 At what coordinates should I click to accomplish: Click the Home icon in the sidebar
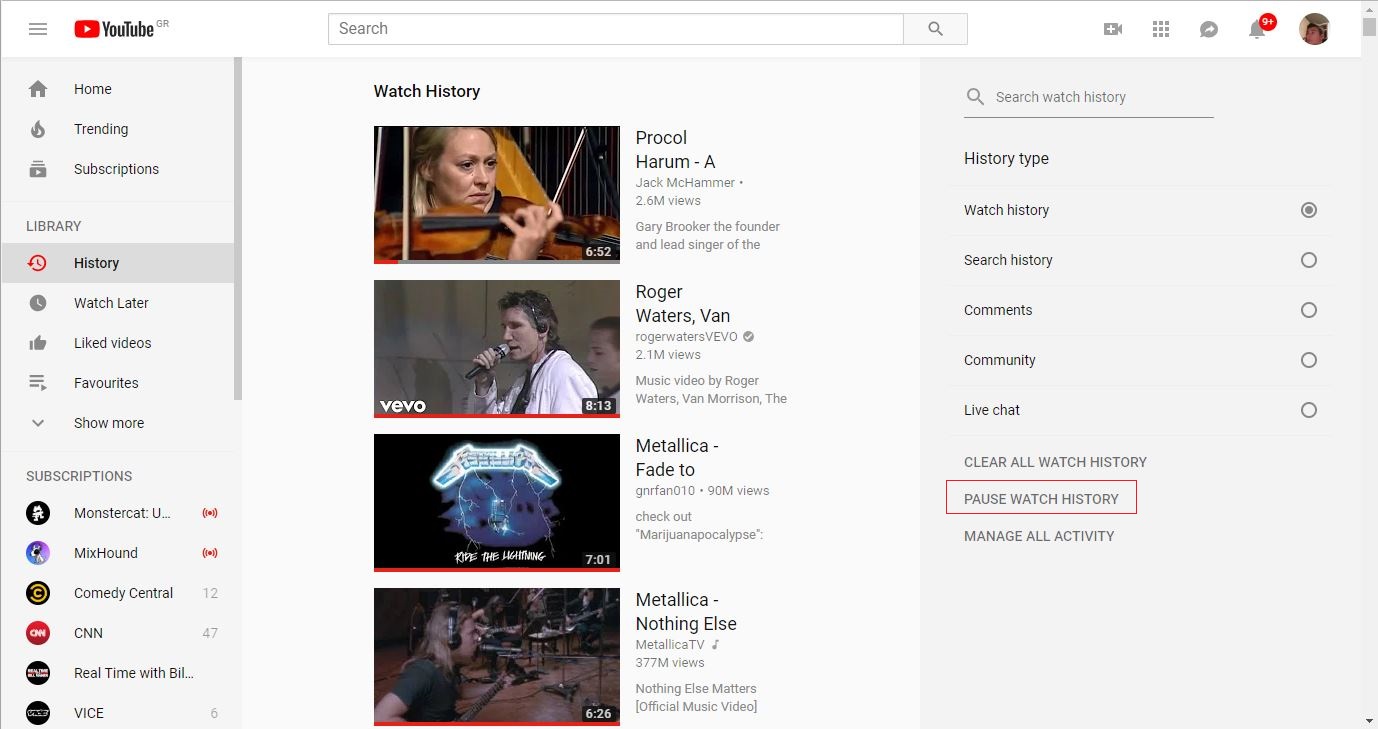pyautogui.click(x=38, y=89)
